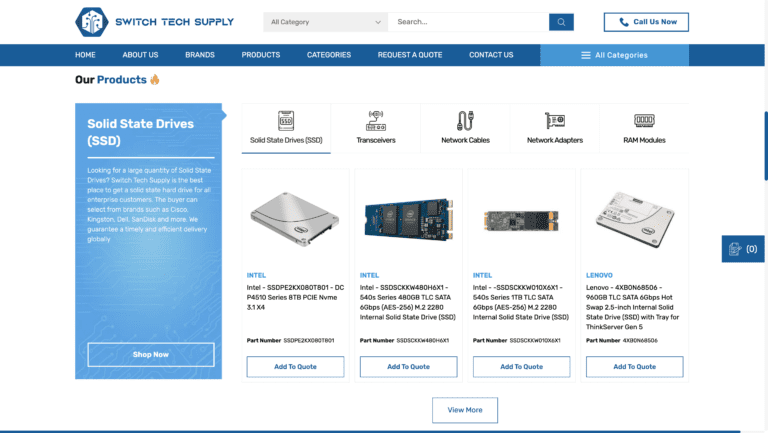Open REQUEST A QUOTE page

click(409, 55)
